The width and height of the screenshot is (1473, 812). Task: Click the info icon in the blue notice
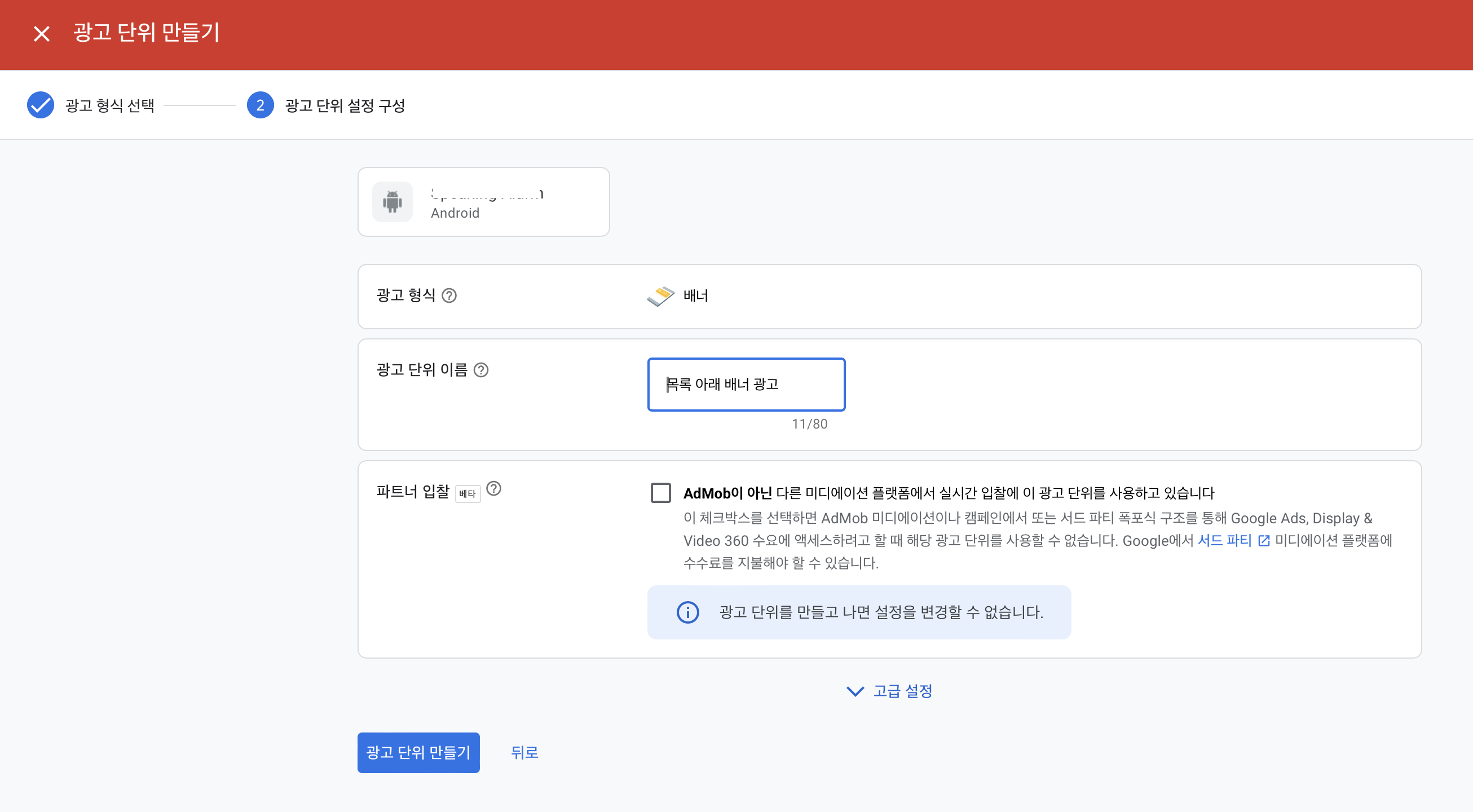click(688, 612)
